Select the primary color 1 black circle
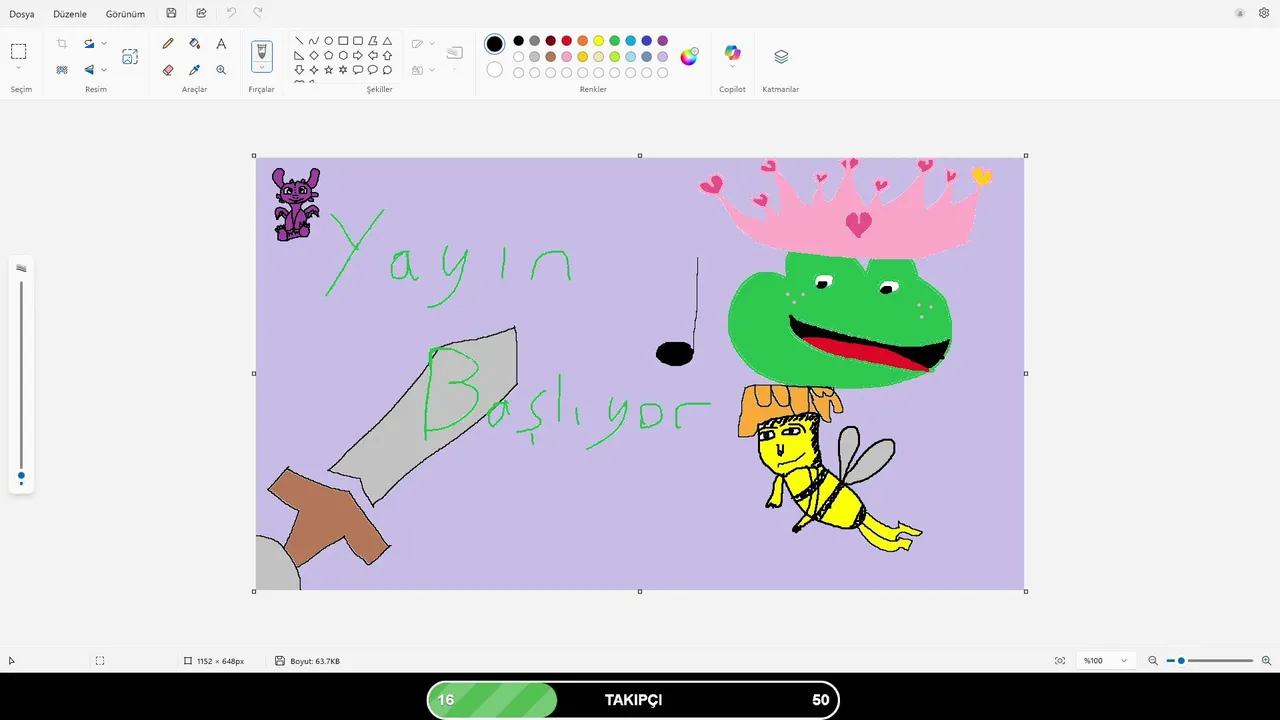Screen dimensions: 1280x720 494,44
